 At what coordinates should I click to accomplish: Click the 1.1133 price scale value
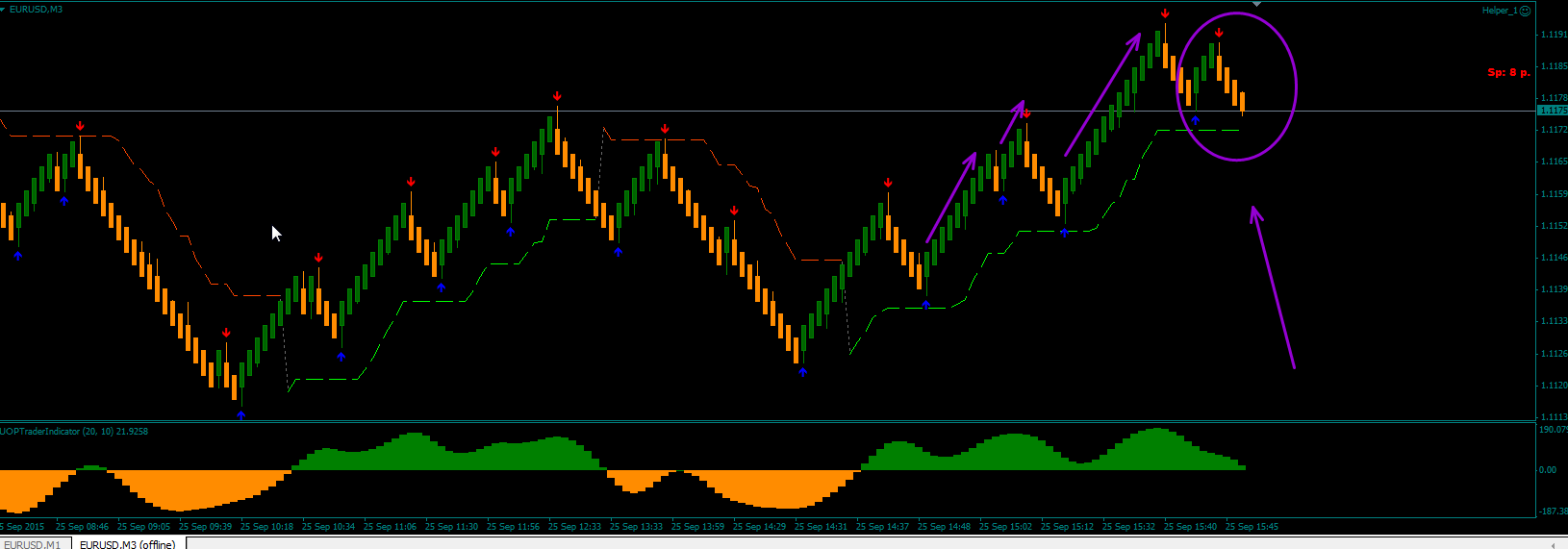pyautogui.click(x=1554, y=321)
